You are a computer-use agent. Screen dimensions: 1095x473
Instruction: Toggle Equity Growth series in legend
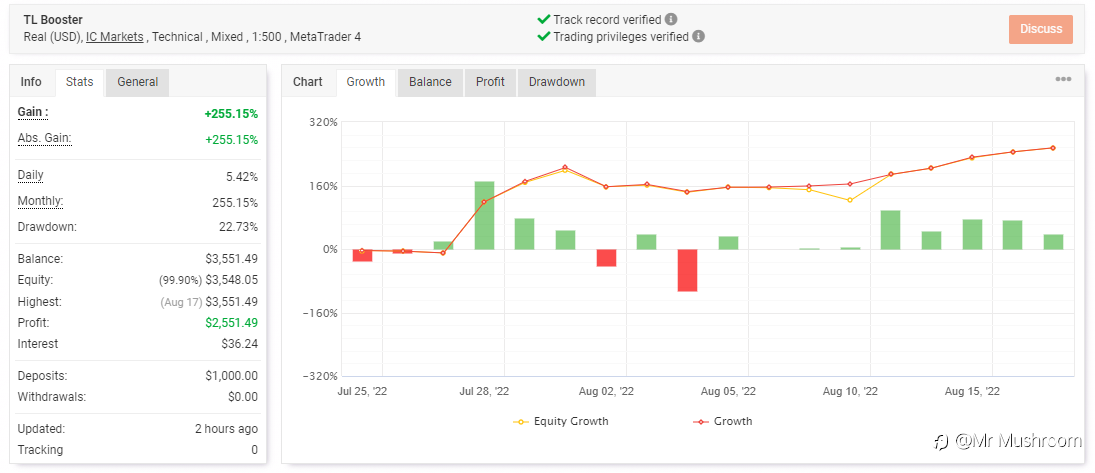click(562, 421)
